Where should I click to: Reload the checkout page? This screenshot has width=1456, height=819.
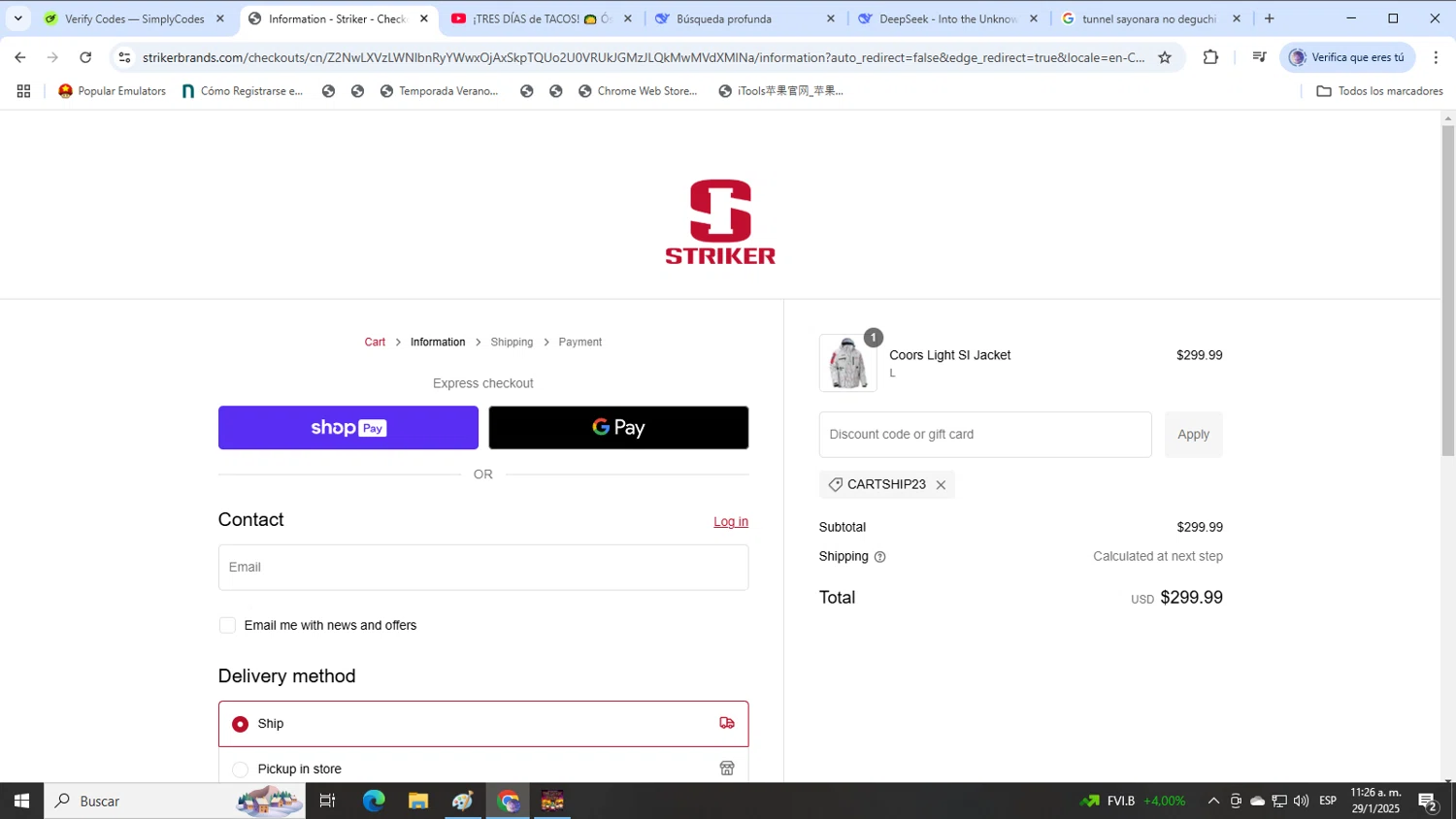coord(85,57)
